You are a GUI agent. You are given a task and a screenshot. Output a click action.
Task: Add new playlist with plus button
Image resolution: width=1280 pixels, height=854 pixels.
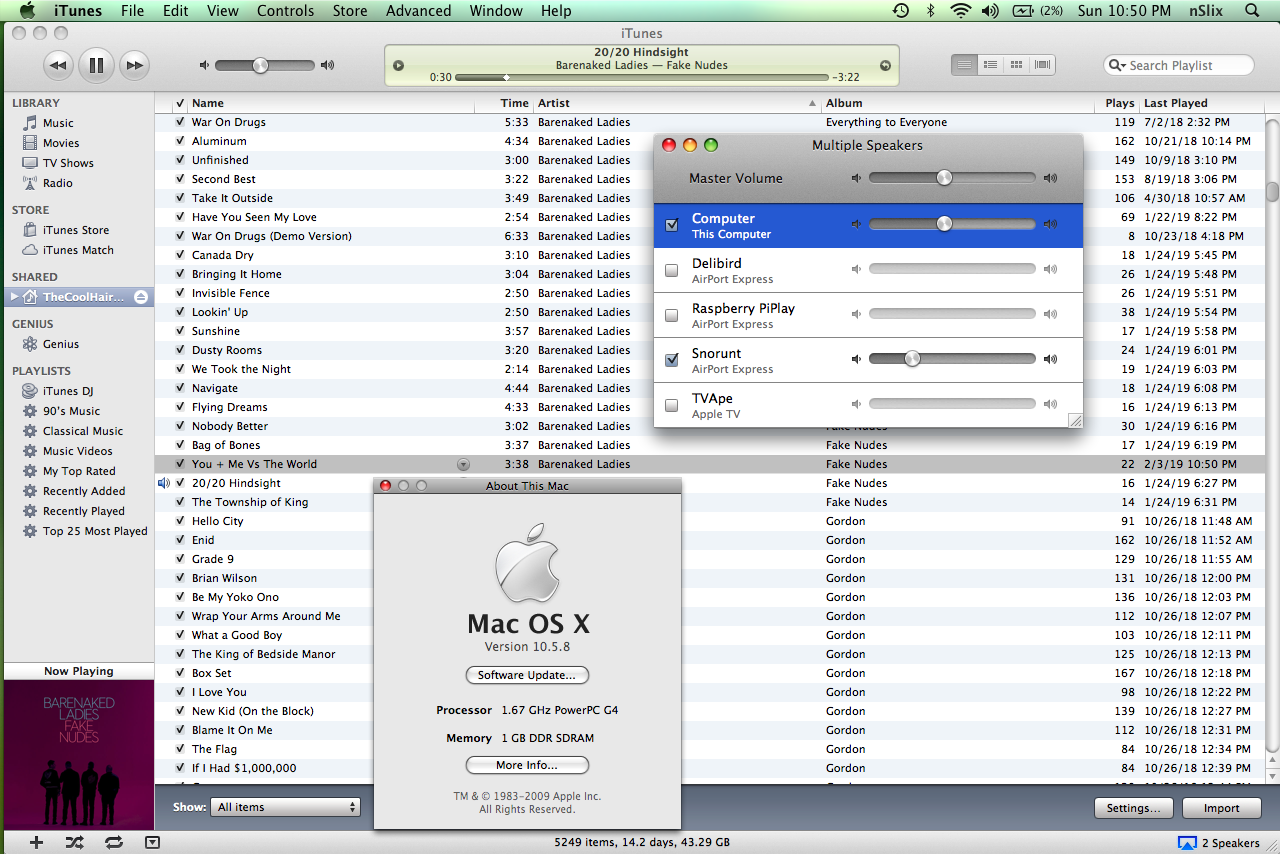[x=36, y=842]
